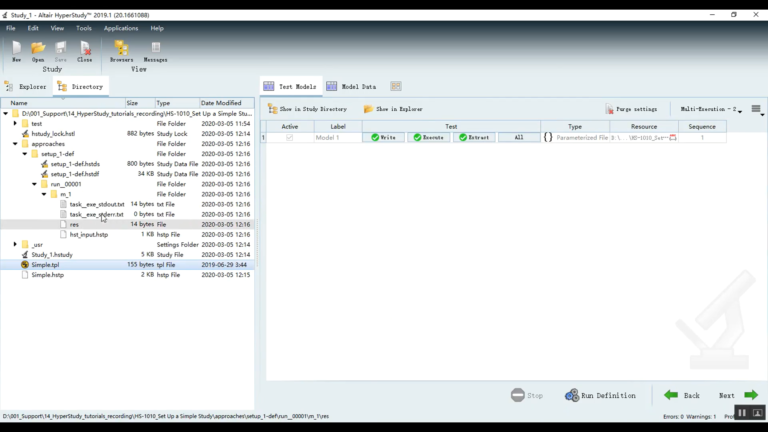768x432 pixels.
Task: Collapse the root study directory node
Action: [5, 114]
